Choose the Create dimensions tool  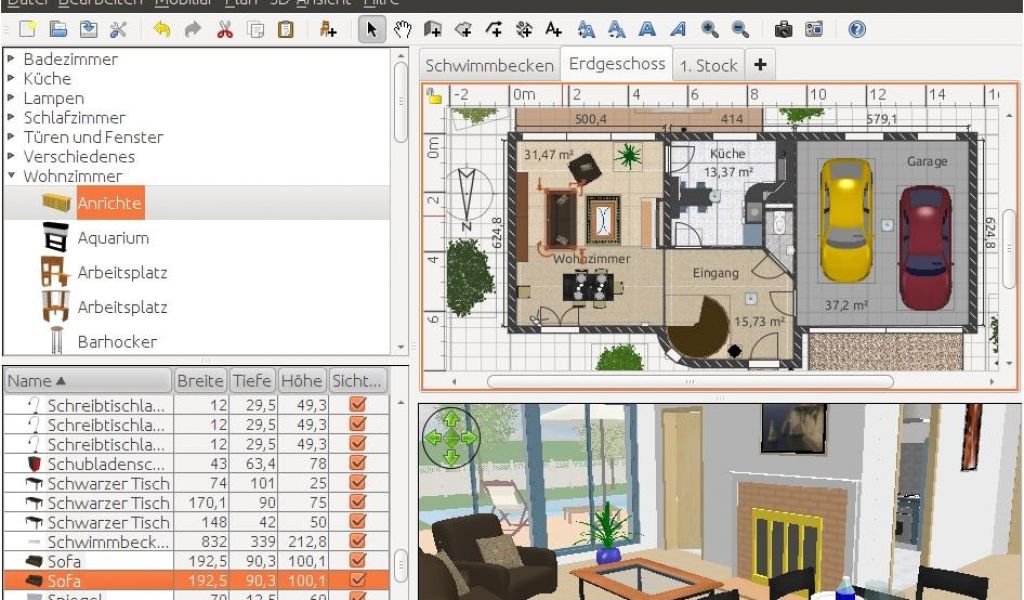(524, 30)
